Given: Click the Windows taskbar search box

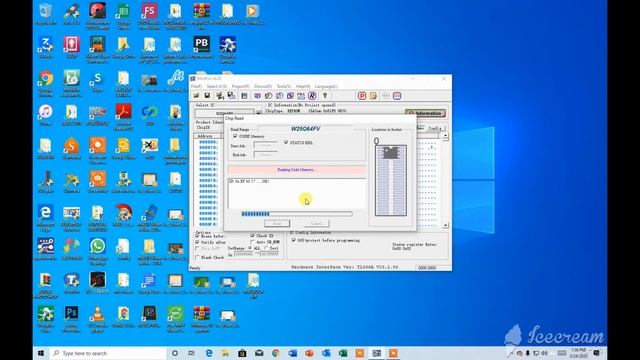Looking at the screenshot, I should 108,353.
